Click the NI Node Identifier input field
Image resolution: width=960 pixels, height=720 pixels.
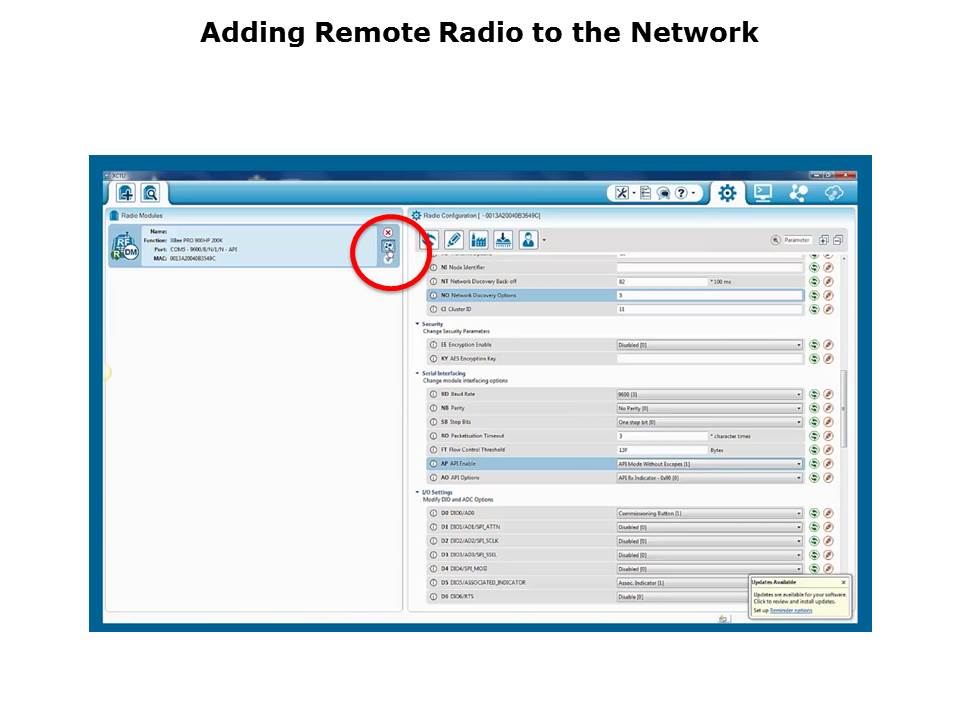pos(709,268)
